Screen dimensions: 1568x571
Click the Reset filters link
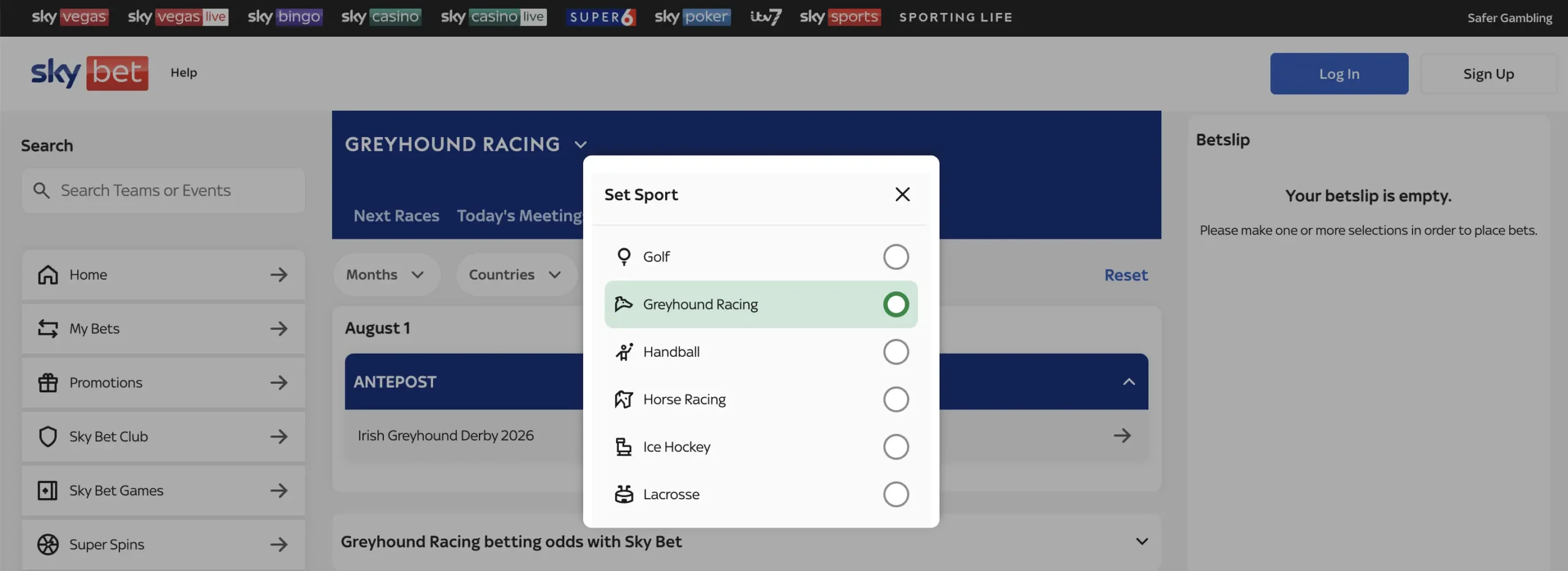click(x=1126, y=275)
